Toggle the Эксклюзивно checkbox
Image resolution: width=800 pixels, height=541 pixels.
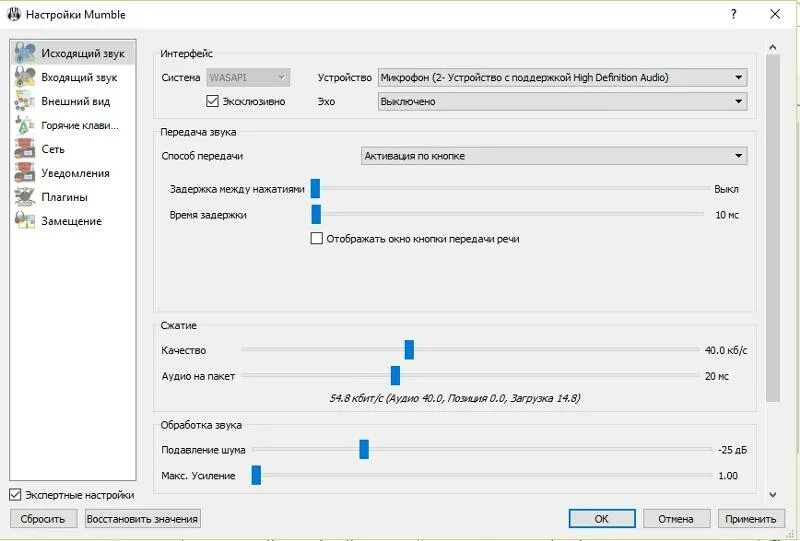pos(212,101)
